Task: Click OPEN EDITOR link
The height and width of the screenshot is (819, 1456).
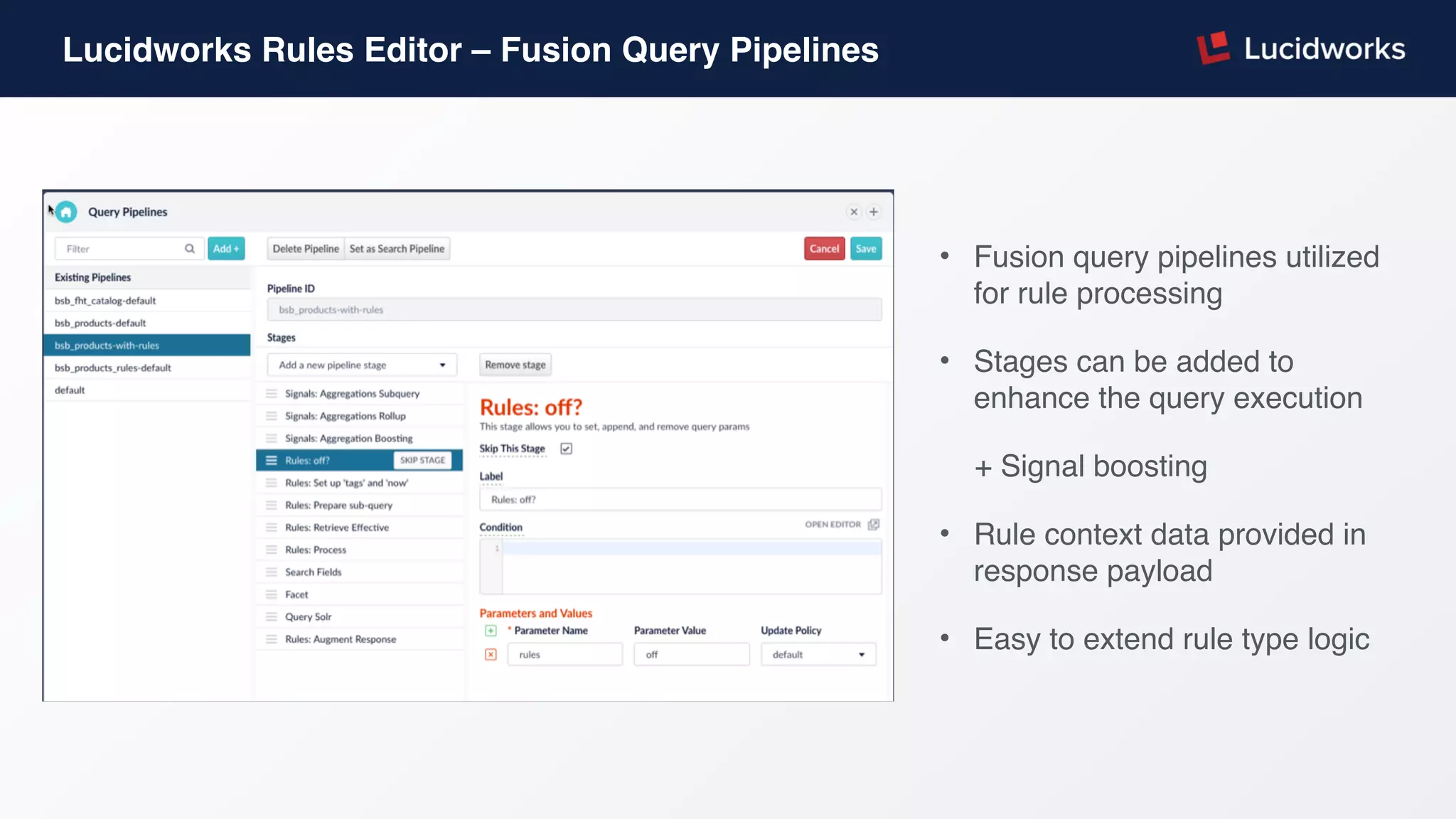Action: tap(833, 525)
